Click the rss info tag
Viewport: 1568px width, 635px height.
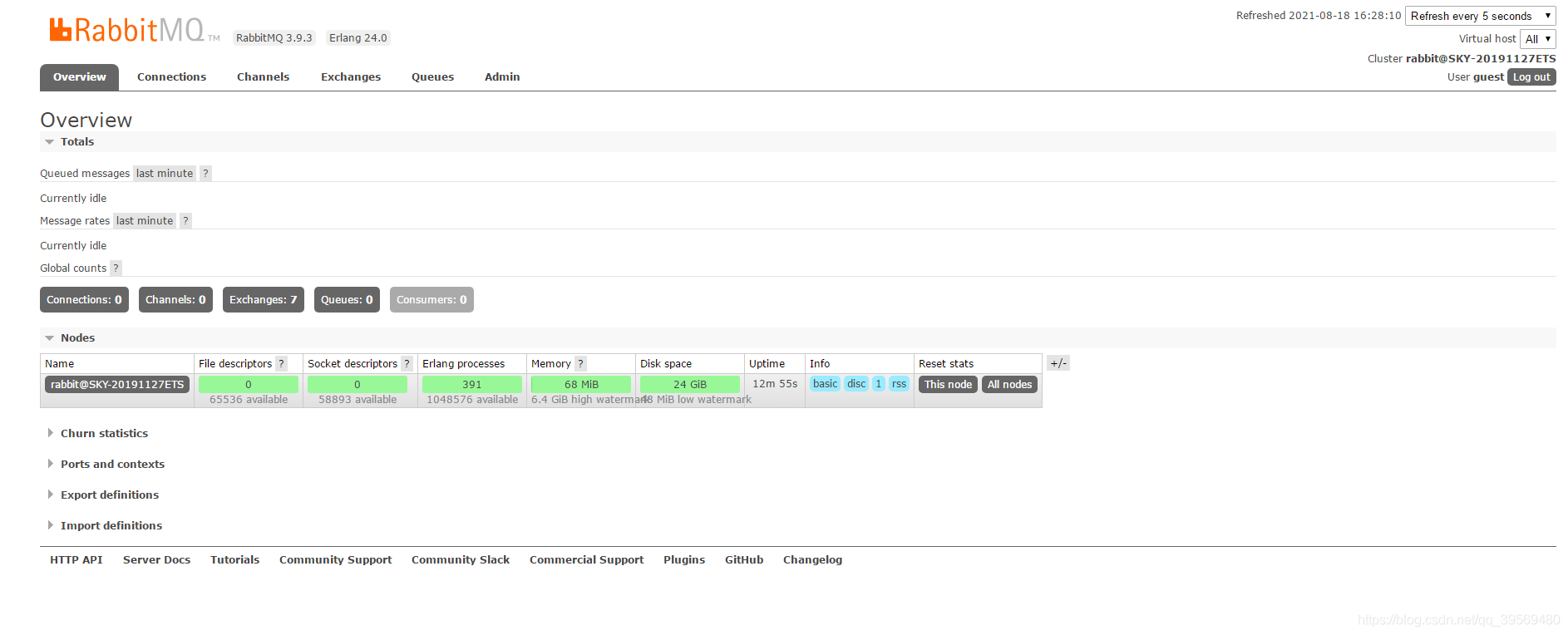pyautogui.click(x=899, y=384)
